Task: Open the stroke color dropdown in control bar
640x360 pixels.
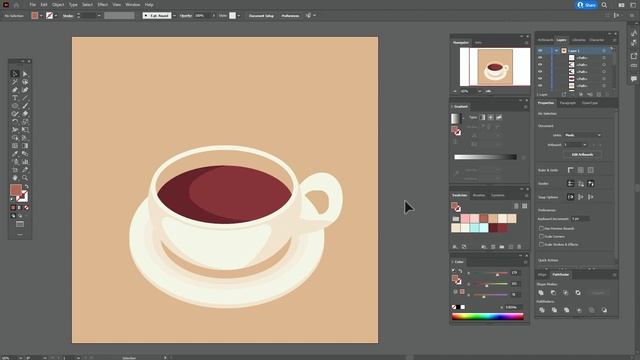Action: pos(56,16)
